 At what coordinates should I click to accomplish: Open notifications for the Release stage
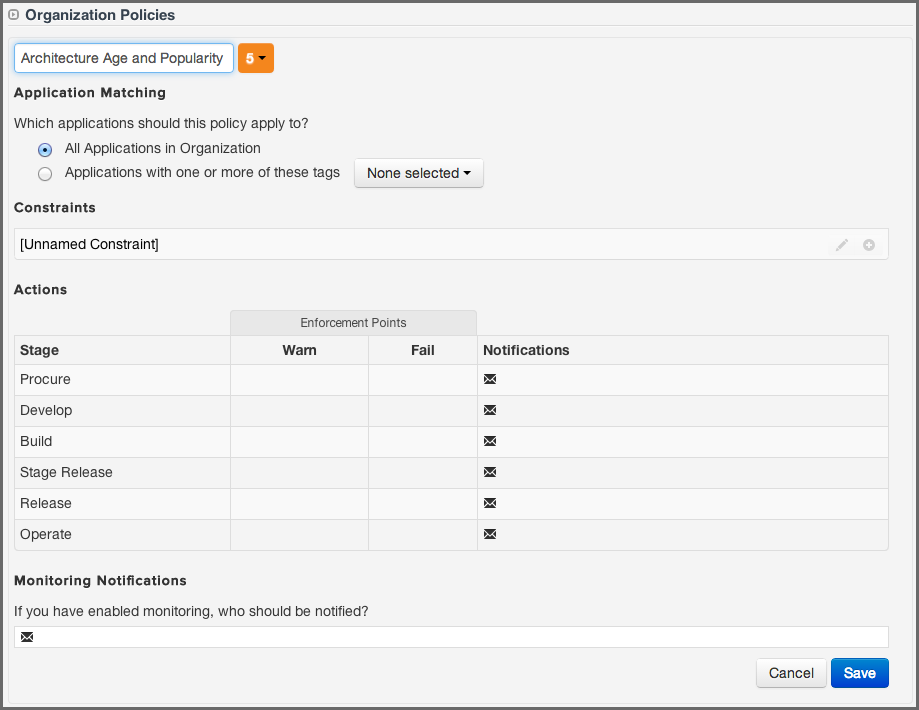point(489,503)
